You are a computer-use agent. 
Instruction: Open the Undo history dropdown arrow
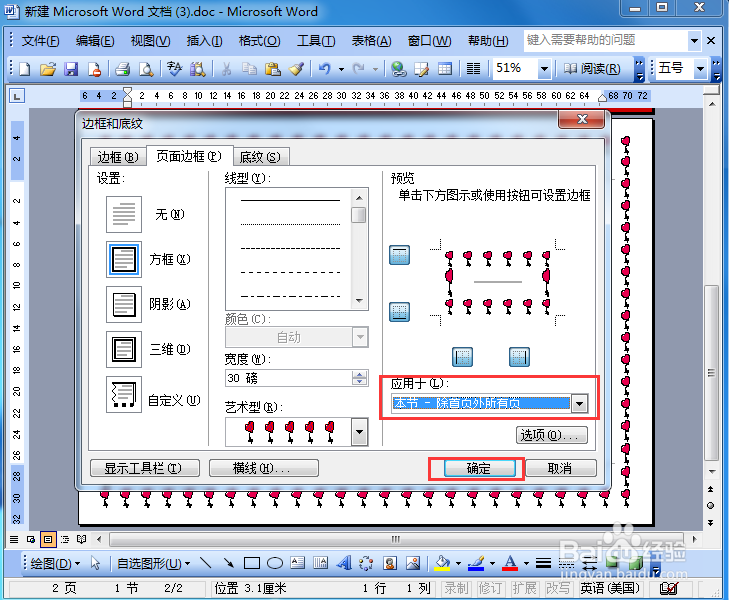click(341, 69)
